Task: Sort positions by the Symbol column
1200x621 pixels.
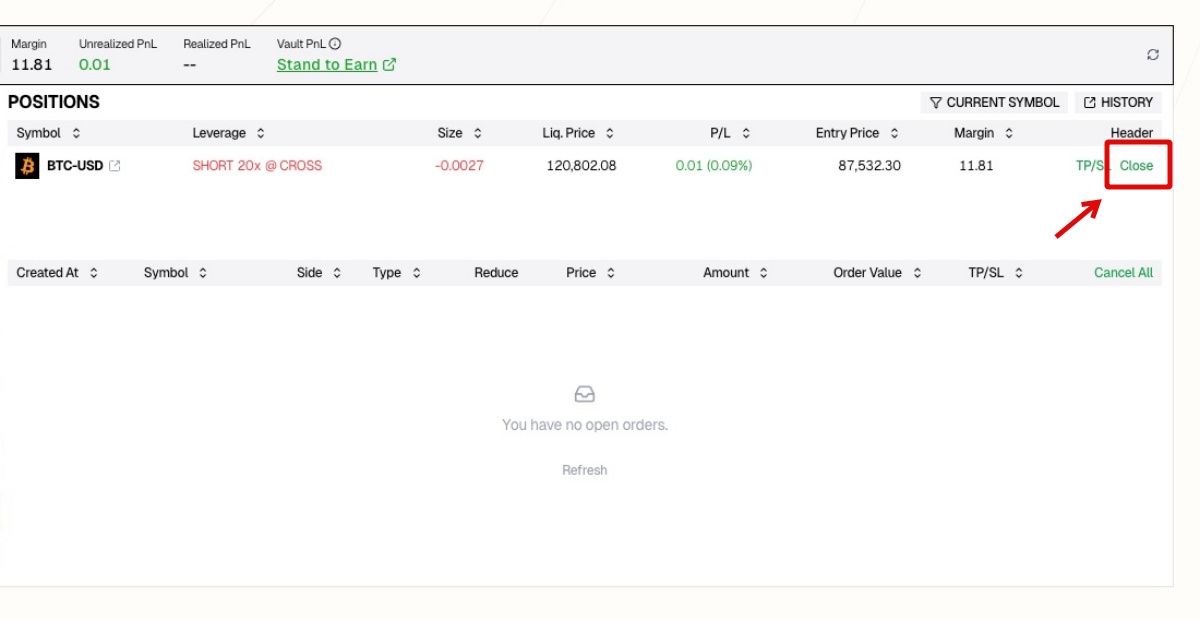Action: click(48, 133)
